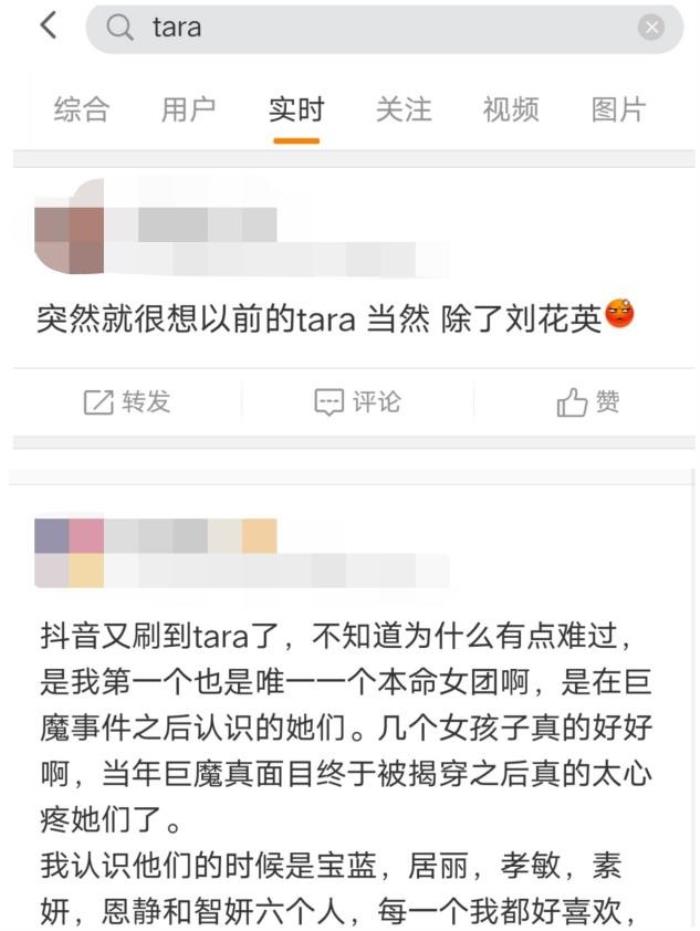The height and width of the screenshot is (931, 700).
Task: Open second post's blurred user avatar
Action: point(69,553)
